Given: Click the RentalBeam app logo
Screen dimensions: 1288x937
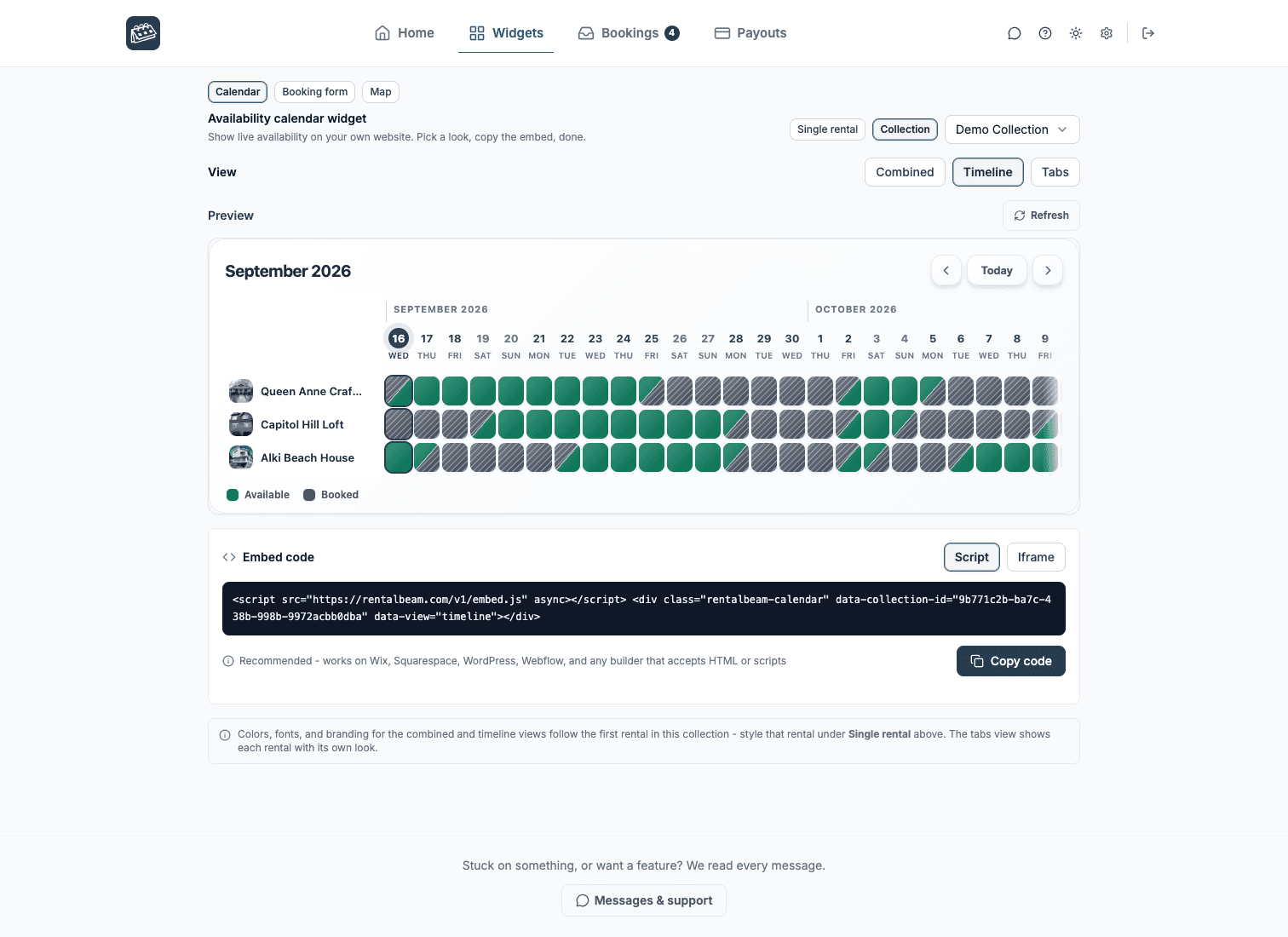Looking at the screenshot, I should point(143,33).
